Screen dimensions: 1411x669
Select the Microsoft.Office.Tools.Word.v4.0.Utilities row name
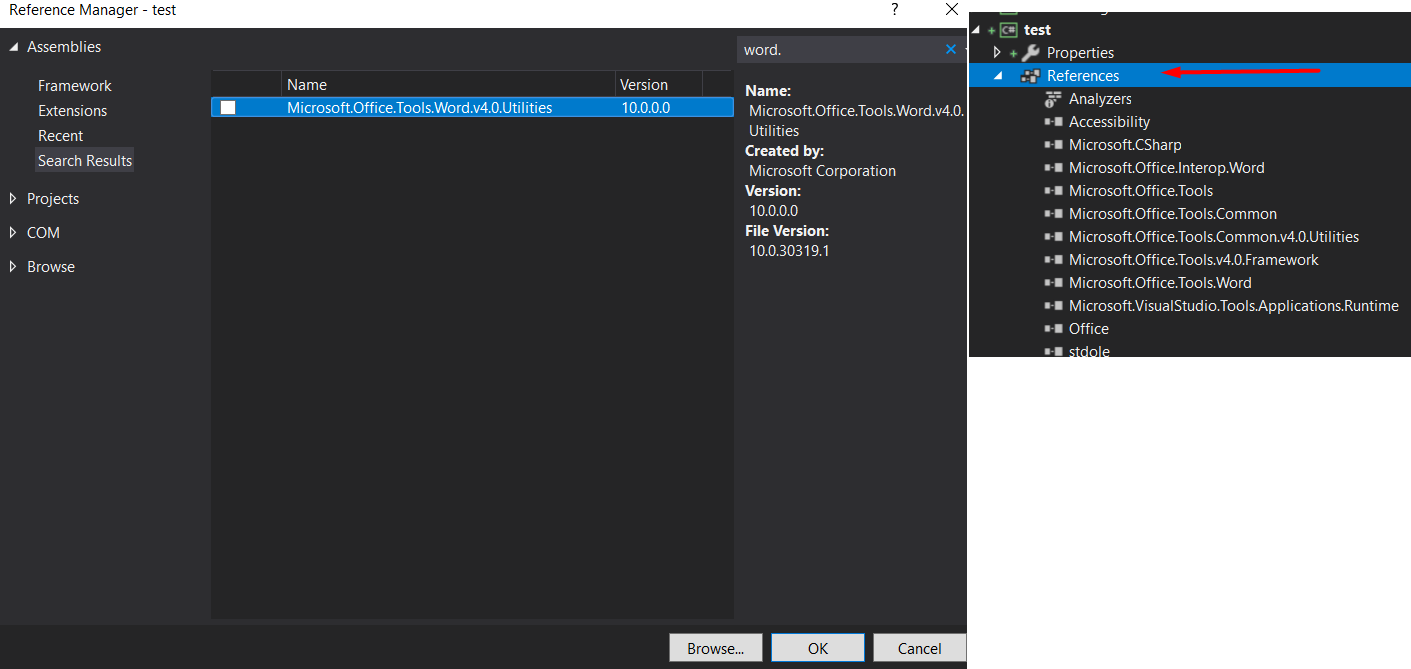[x=419, y=107]
